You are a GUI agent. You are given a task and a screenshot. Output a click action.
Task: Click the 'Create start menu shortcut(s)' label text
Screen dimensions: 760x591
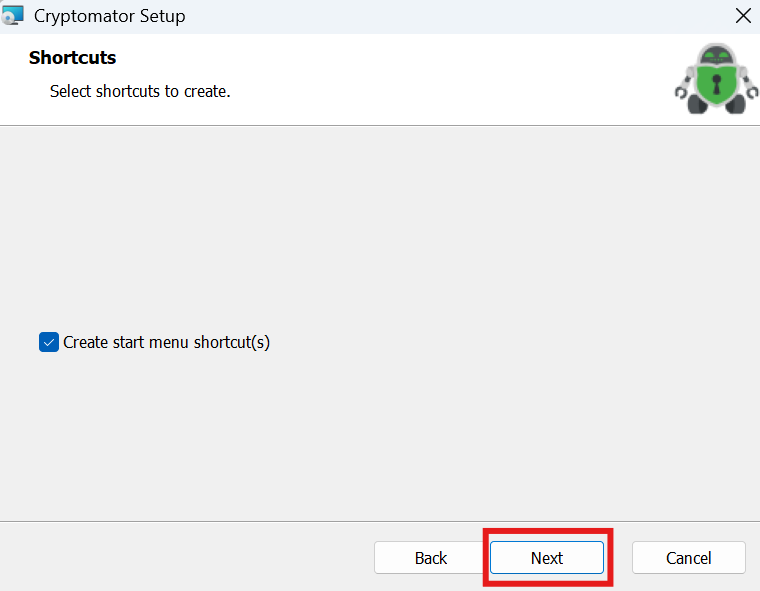[x=166, y=342]
